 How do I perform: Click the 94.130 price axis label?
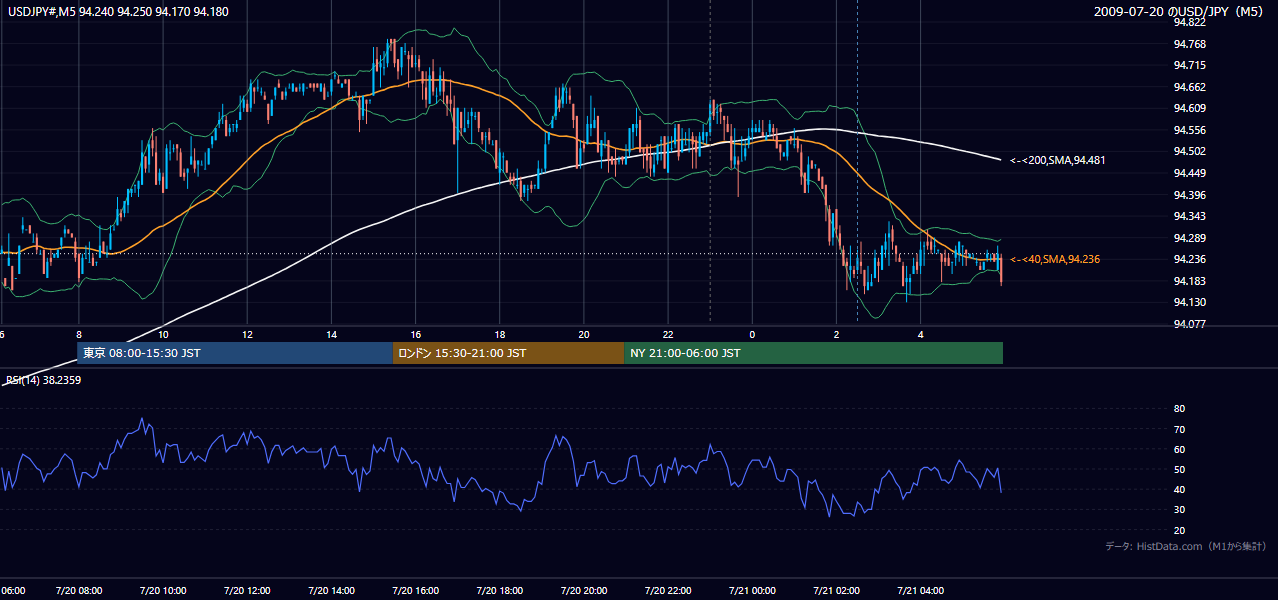pos(1189,302)
